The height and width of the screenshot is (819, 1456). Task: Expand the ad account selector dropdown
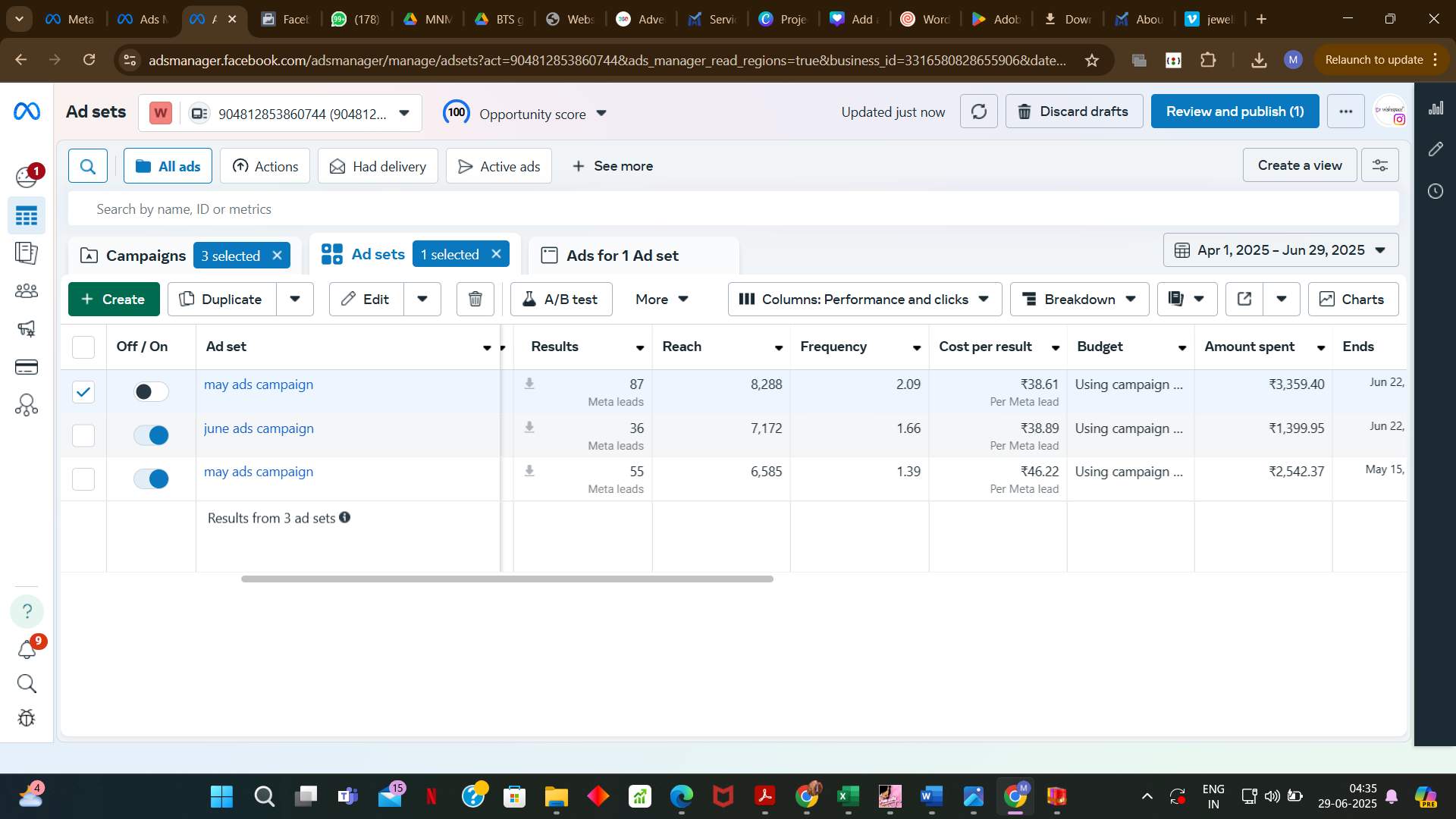(x=404, y=114)
